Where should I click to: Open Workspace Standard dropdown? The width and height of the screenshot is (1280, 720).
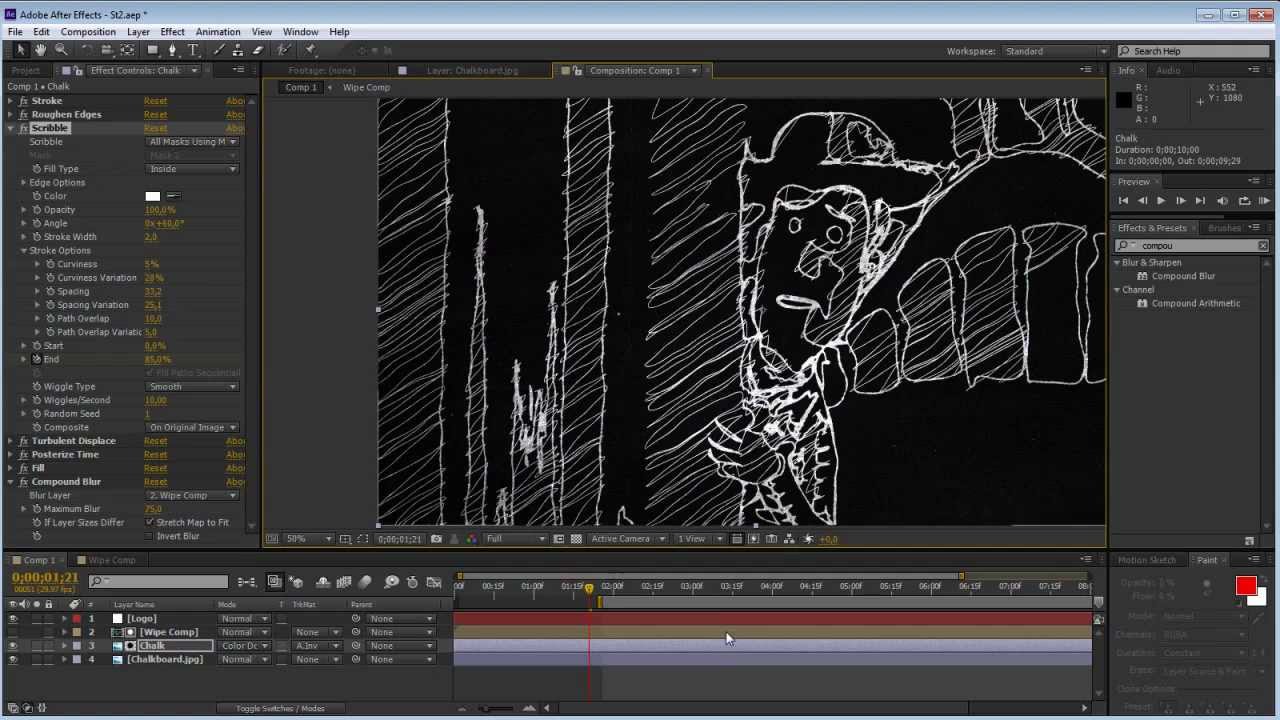point(1055,51)
